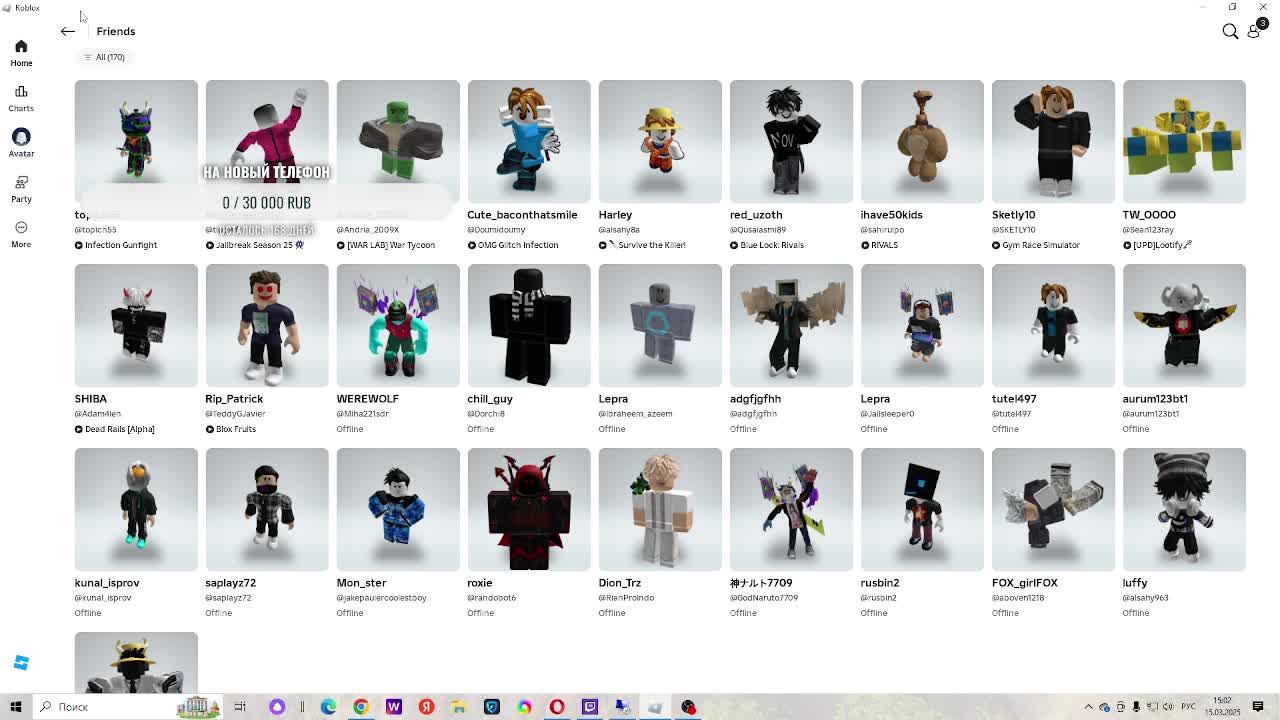Open the Windows Start menu
Viewport: 1280px width, 720px height.
[x=15, y=707]
